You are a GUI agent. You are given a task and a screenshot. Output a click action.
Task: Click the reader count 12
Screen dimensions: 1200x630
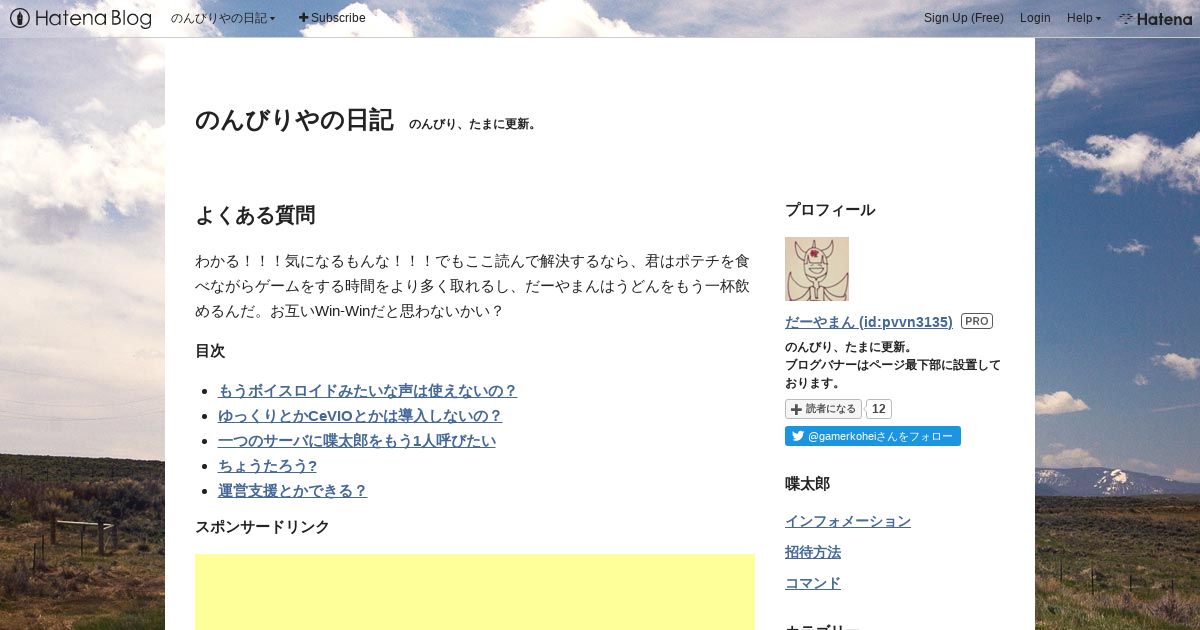click(879, 409)
